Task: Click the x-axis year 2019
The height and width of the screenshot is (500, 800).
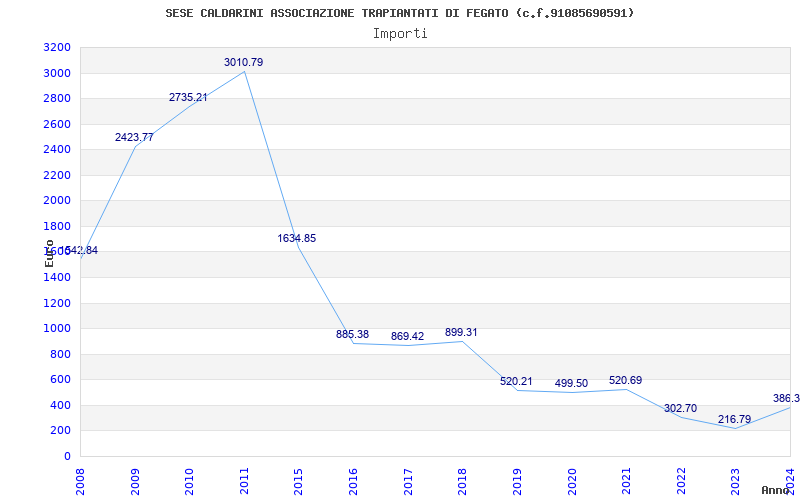Action: tap(517, 481)
